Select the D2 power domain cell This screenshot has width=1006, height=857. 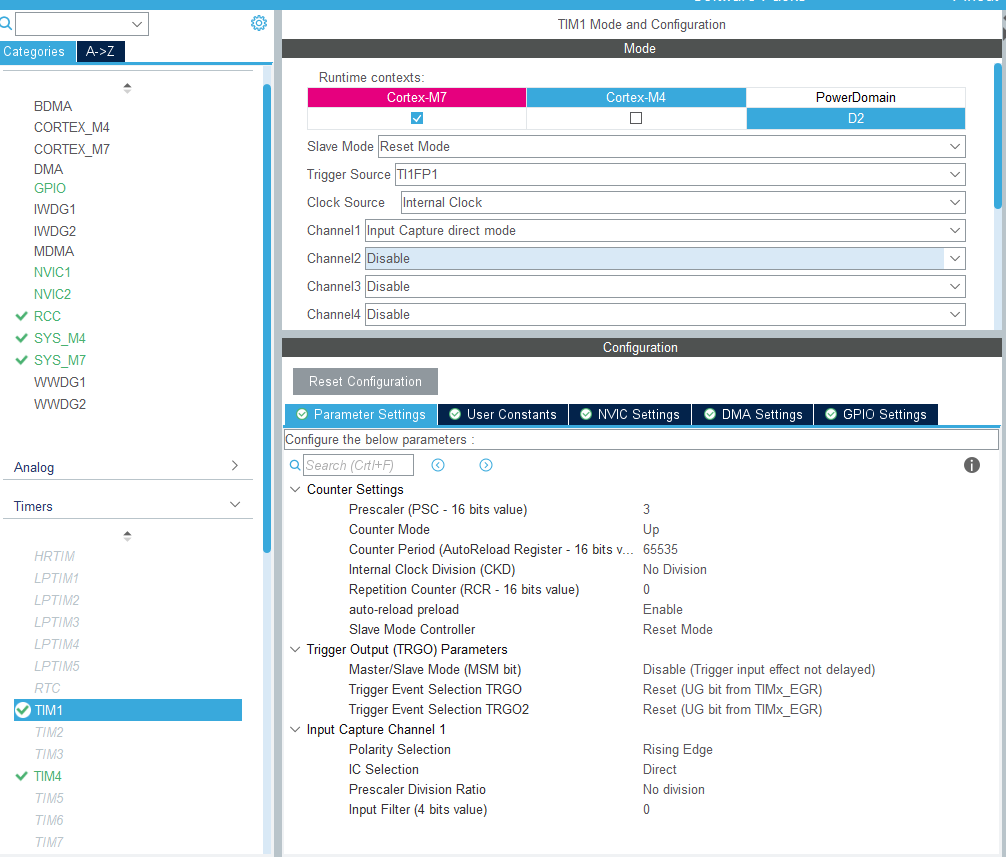(x=856, y=119)
